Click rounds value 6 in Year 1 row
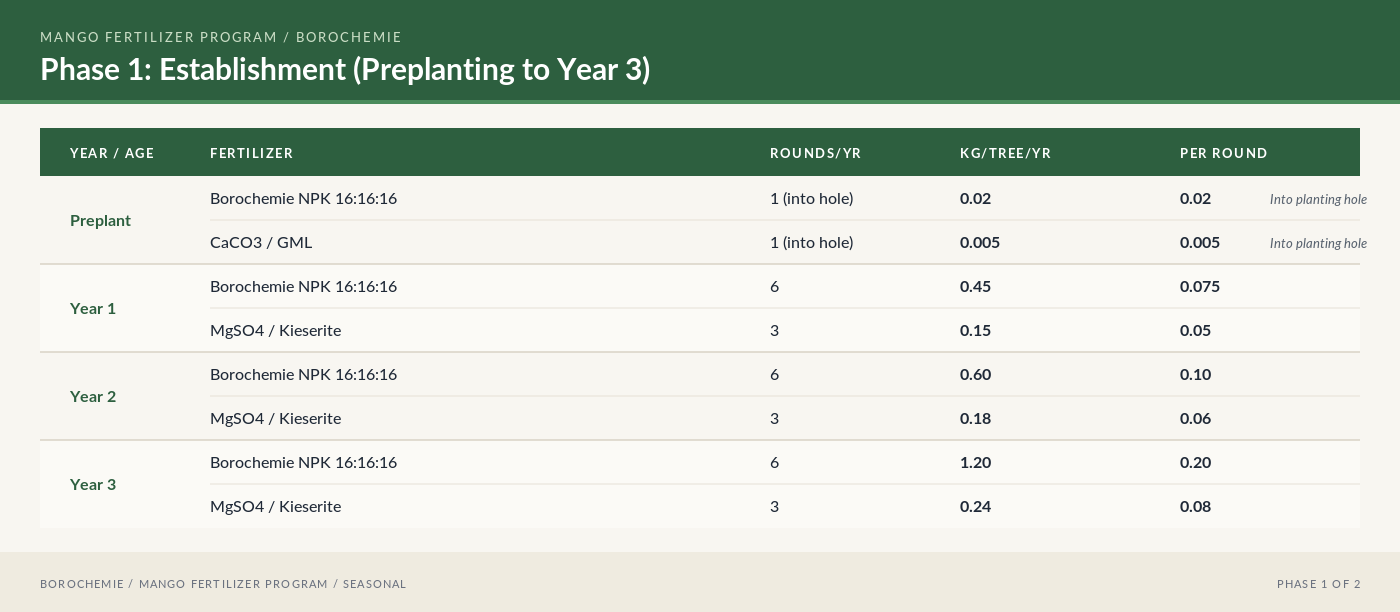 [774, 286]
